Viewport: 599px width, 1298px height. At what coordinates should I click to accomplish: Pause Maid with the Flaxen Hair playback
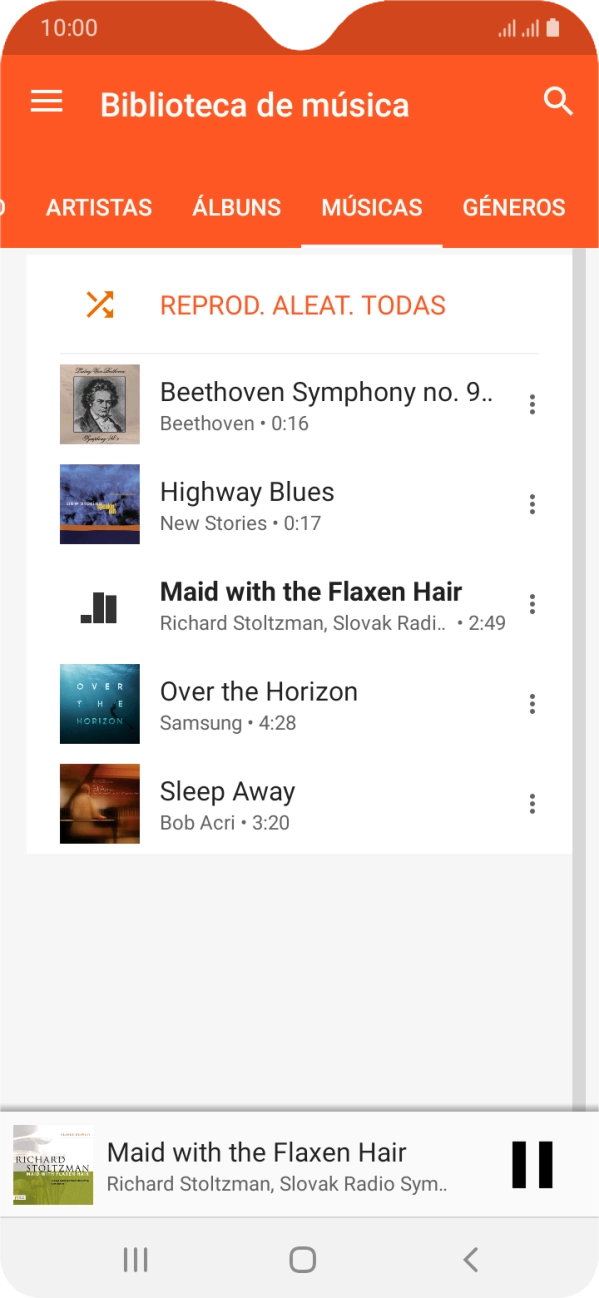pos(531,1164)
